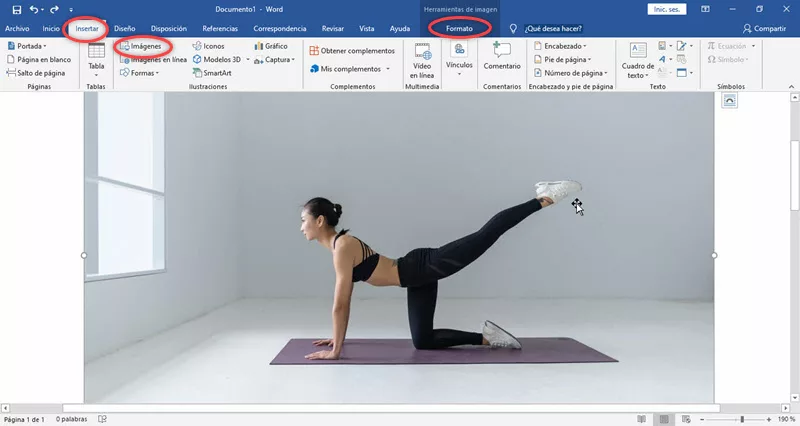Click the 190 % zoom level
Viewport: 800px width, 426px height.
coord(786,419)
